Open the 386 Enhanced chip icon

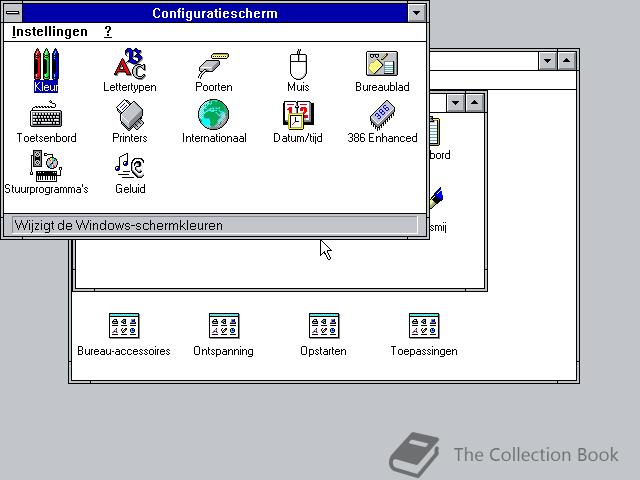coord(382,122)
